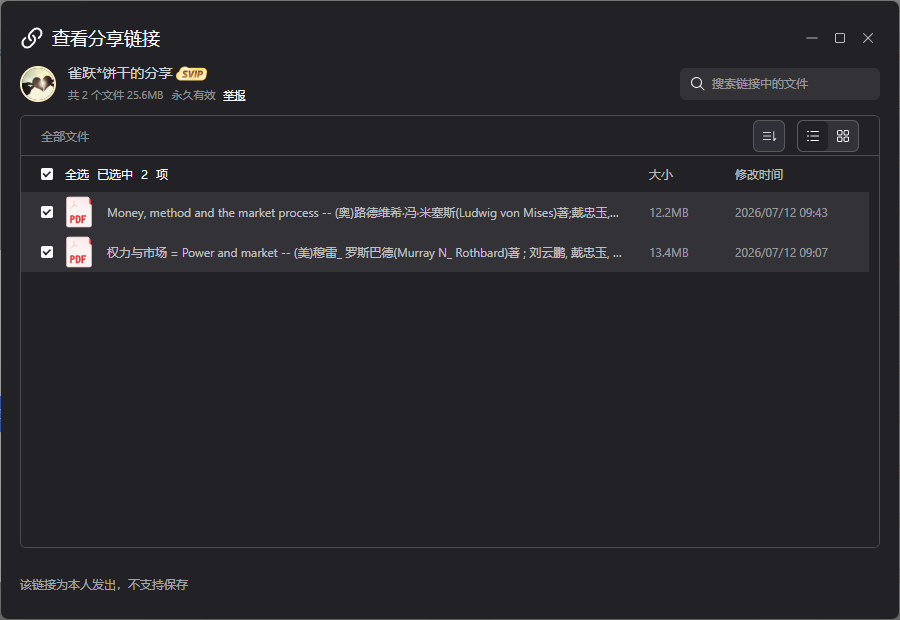This screenshot has width=900, height=620.
Task: Switch to grid thumbnail view
Action: pyautogui.click(x=843, y=136)
